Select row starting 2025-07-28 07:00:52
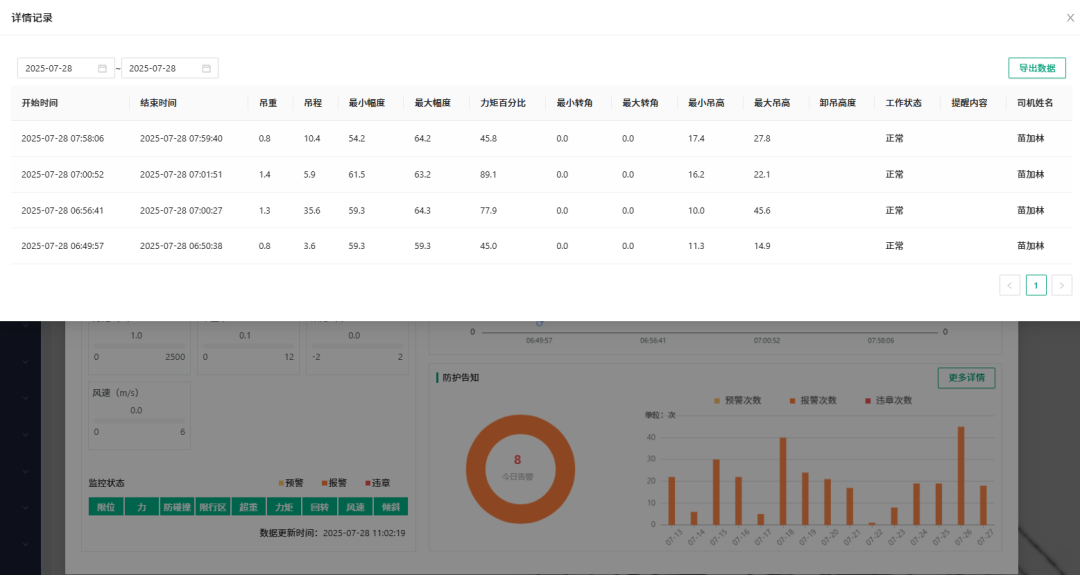The height and width of the screenshot is (575, 1080). point(541,174)
